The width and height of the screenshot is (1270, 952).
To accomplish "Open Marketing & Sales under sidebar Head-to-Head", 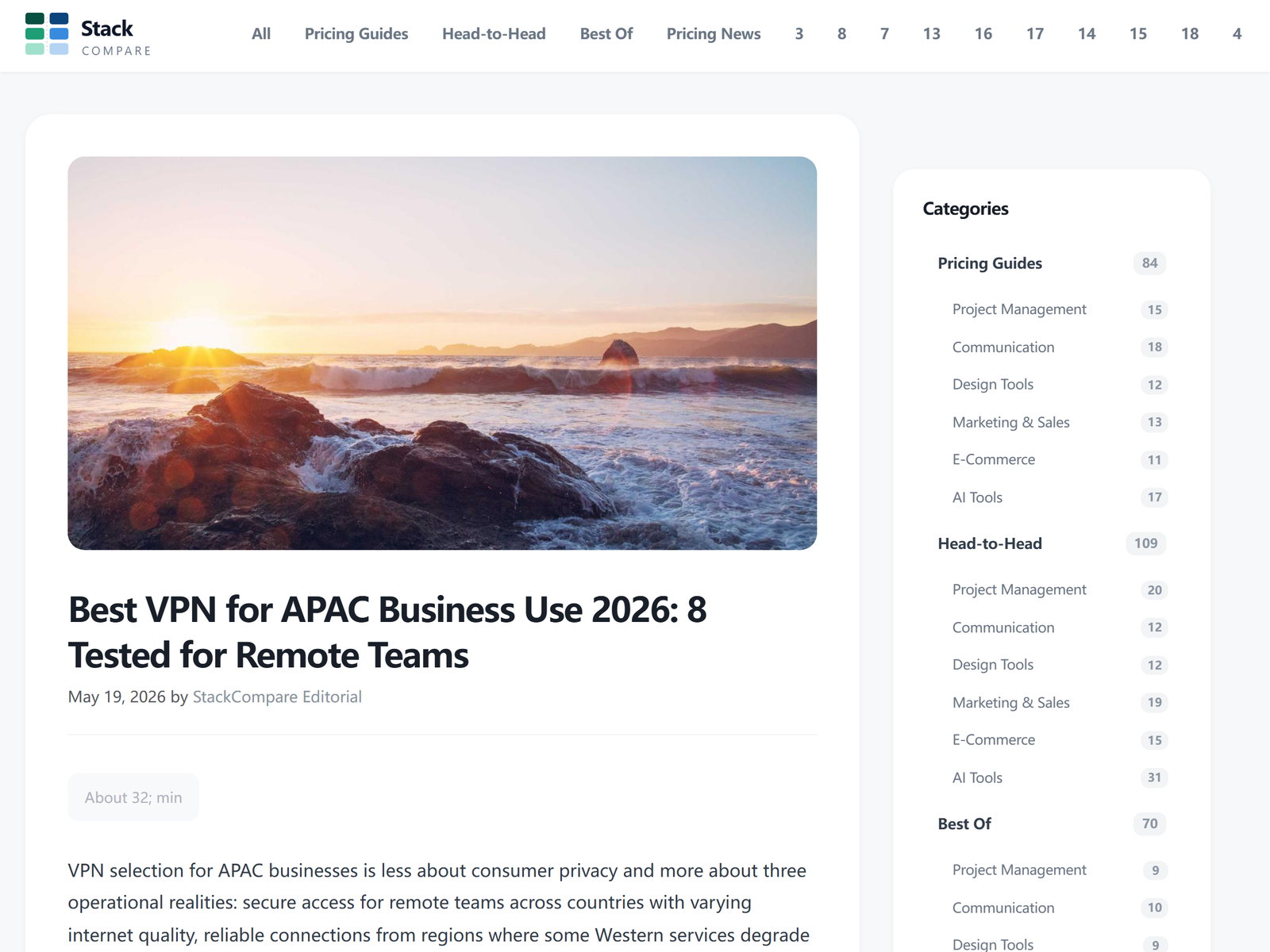I will click(x=1011, y=703).
